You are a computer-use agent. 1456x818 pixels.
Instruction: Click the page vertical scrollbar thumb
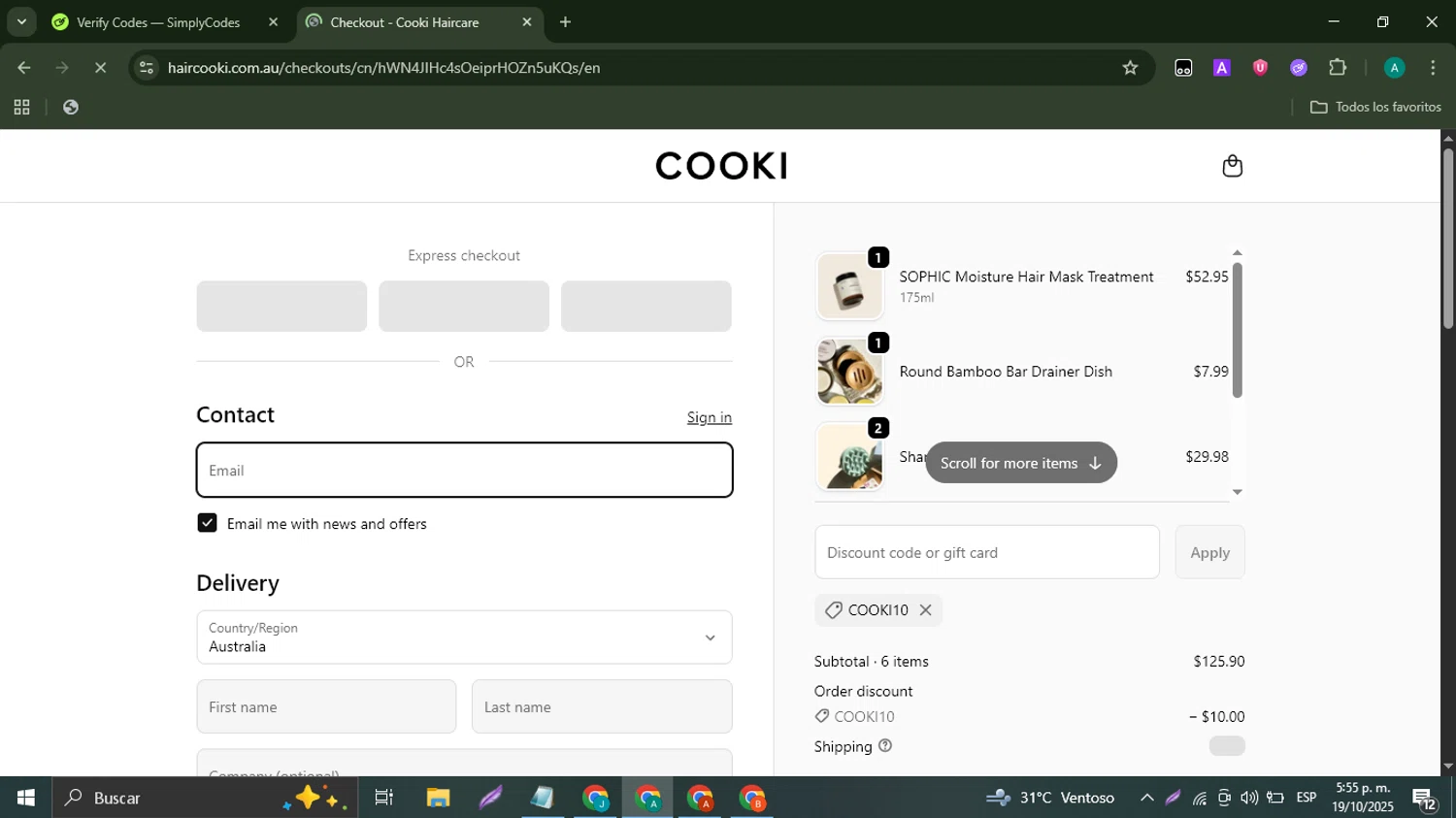(1448, 239)
